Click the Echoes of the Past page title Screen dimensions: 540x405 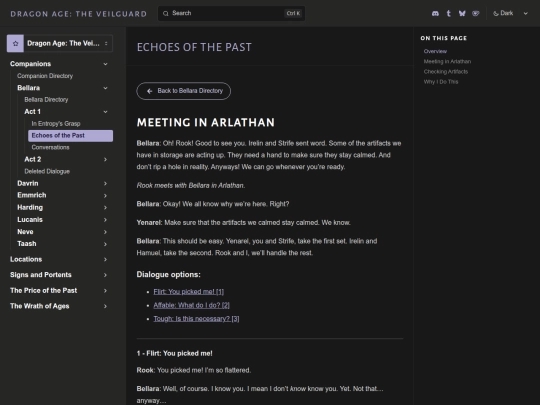(x=194, y=47)
